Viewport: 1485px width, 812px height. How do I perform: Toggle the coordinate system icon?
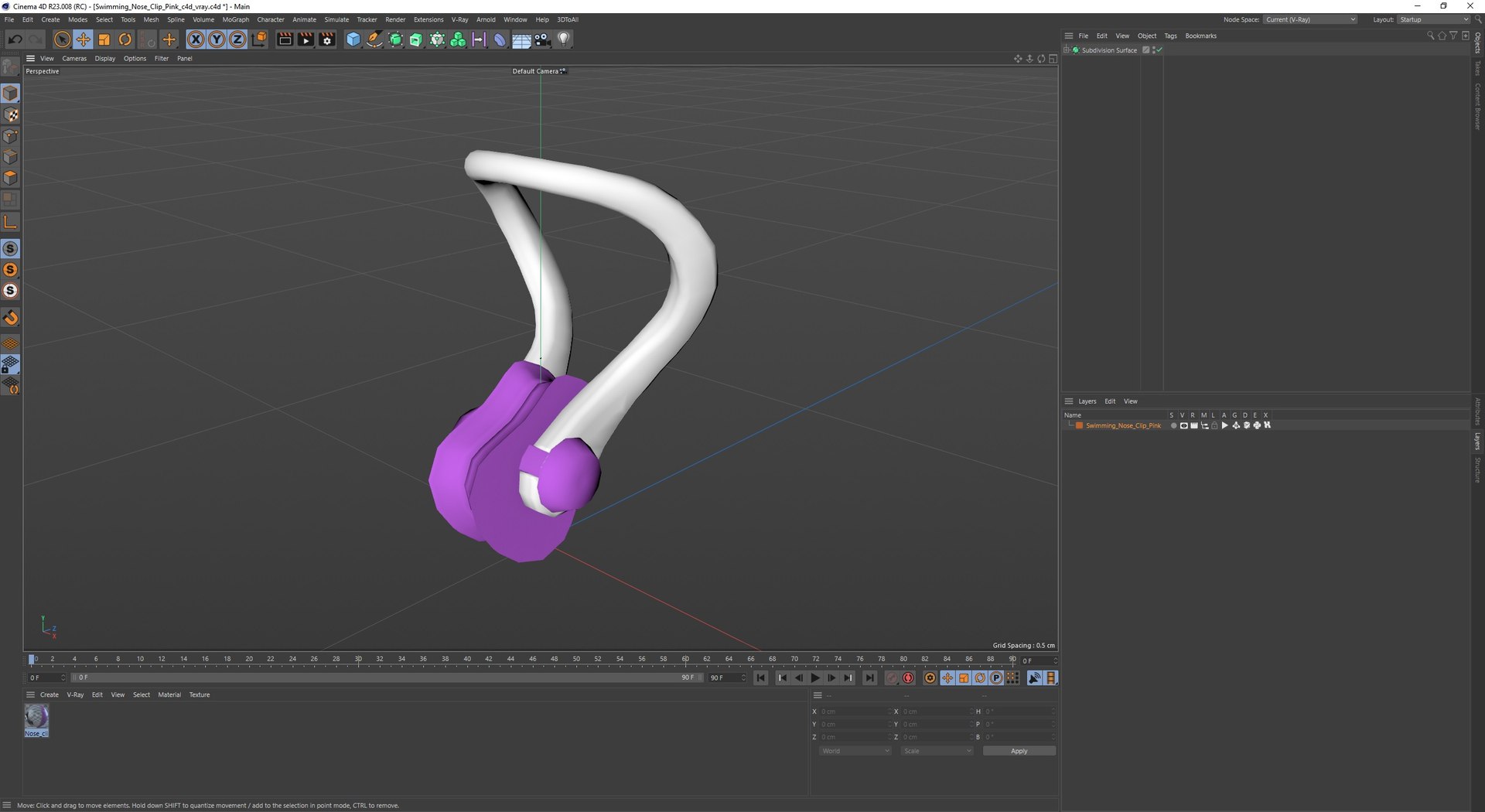(259, 39)
